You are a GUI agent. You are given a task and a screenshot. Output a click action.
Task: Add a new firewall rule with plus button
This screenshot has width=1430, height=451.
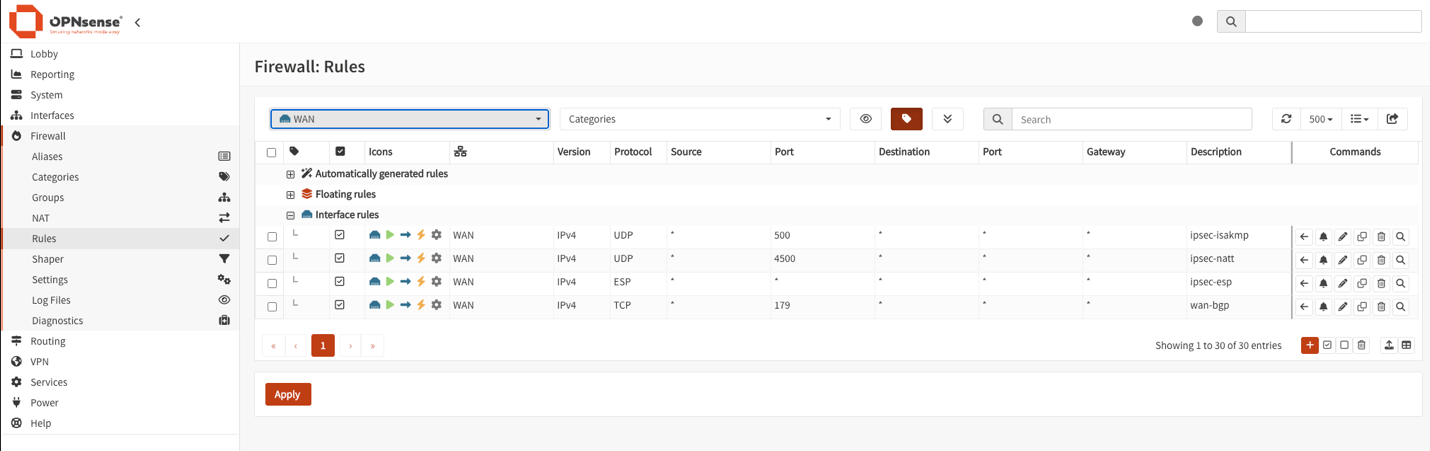click(x=1310, y=345)
